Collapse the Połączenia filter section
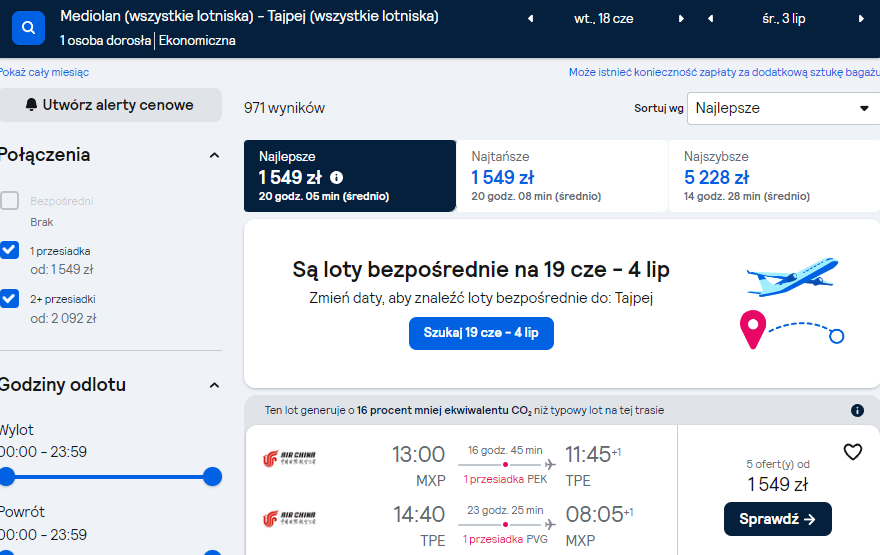The height and width of the screenshot is (555, 880). (x=214, y=155)
